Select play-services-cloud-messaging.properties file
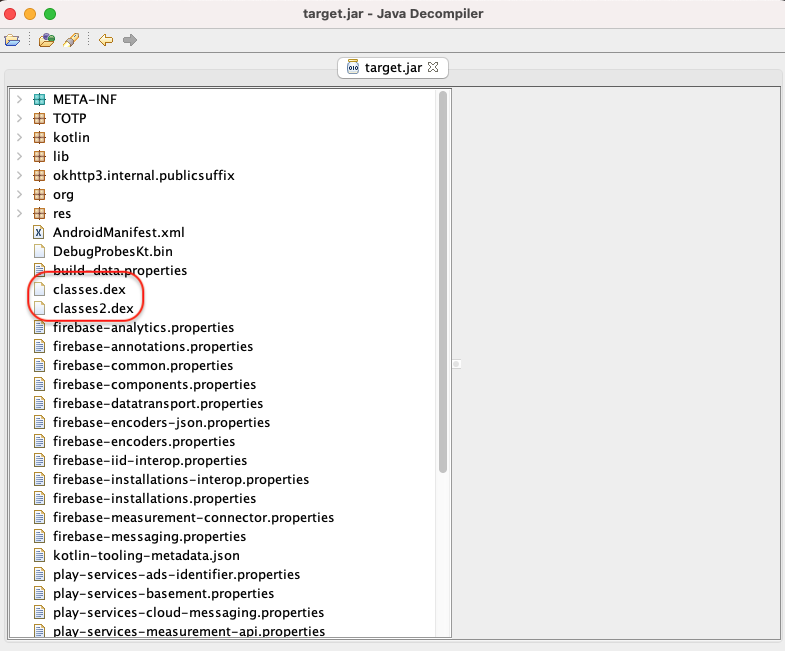785x651 pixels. [188, 612]
